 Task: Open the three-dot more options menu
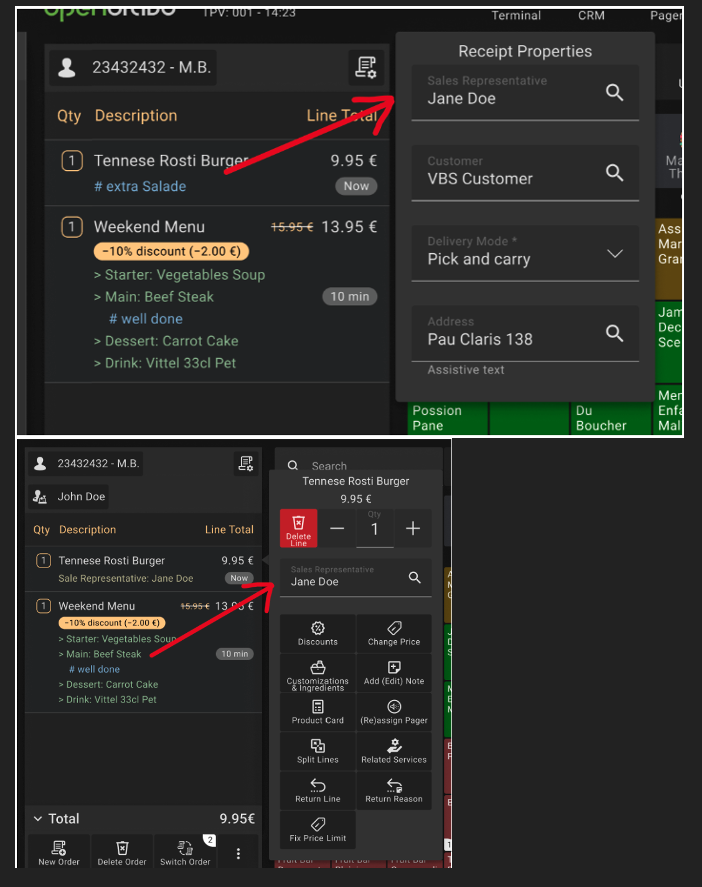pyautogui.click(x=238, y=853)
